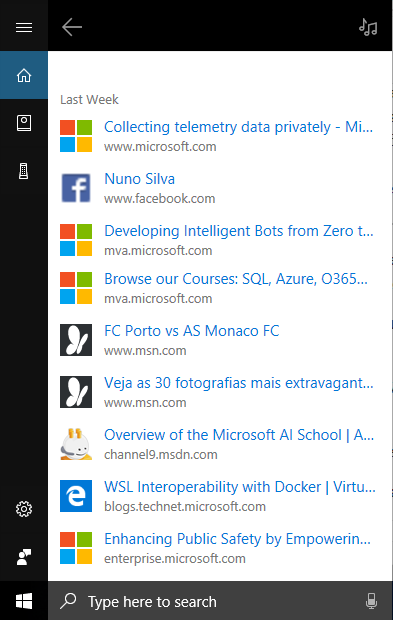The image size is (393, 620).
Task: Open the hamburger menu in Cortana
Action: coord(24,27)
